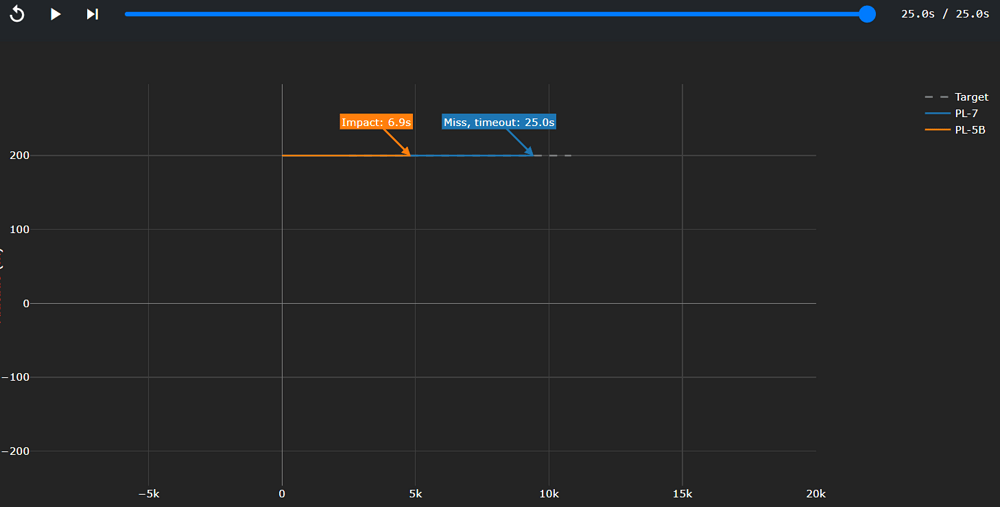Click the 20k x-axis tick label
Viewport: 1000px width, 507px height.
(815, 493)
